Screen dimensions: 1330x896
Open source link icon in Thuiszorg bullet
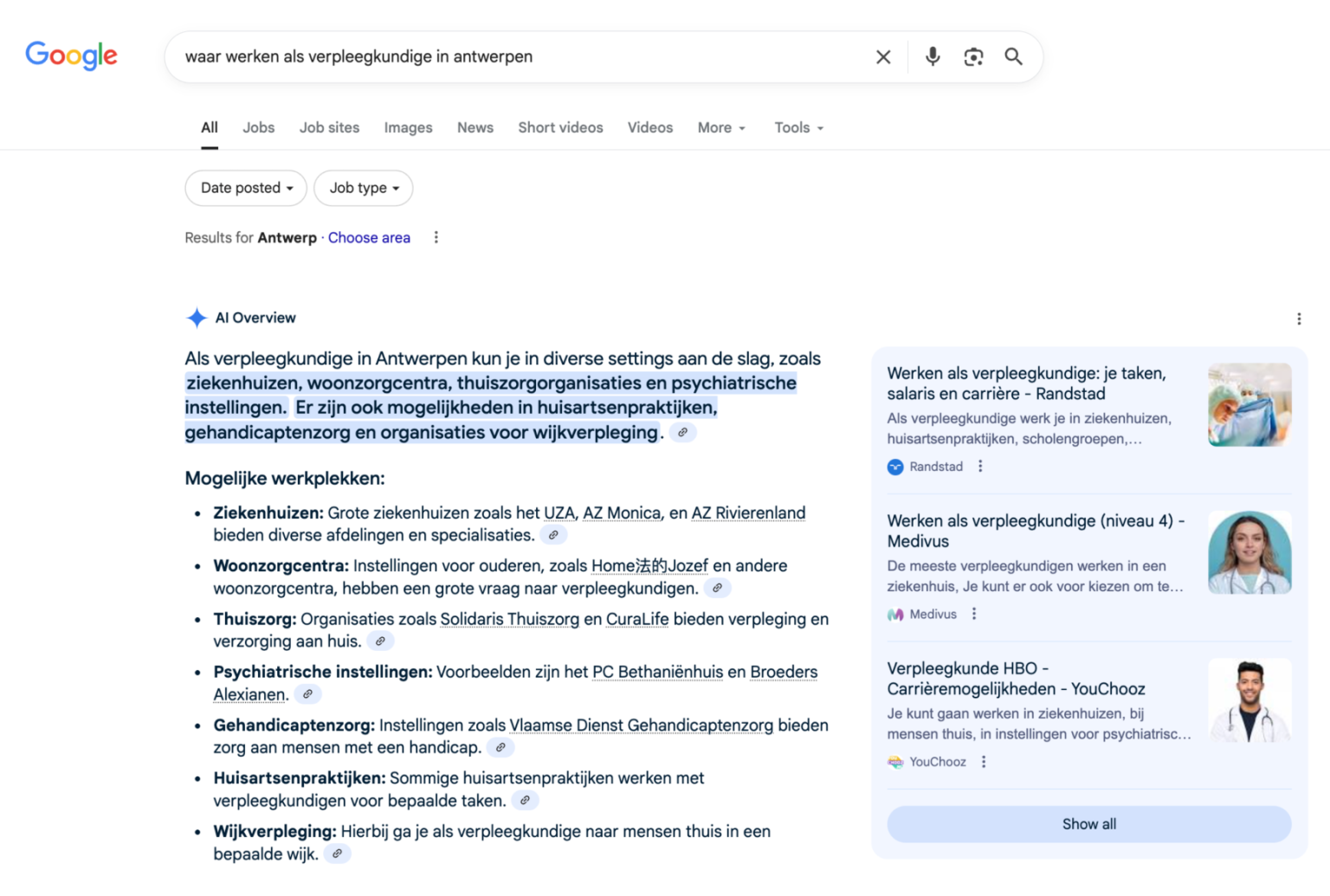click(380, 641)
